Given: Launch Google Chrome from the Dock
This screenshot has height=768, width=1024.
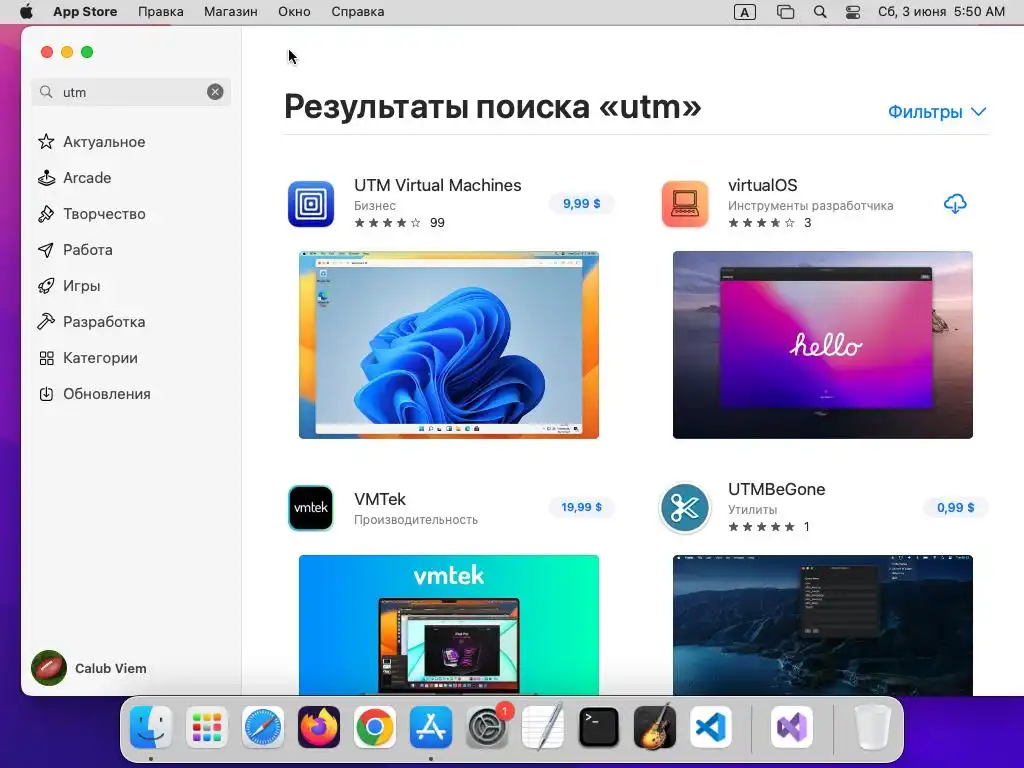Looking at the screenshot, I should point(375,727).
